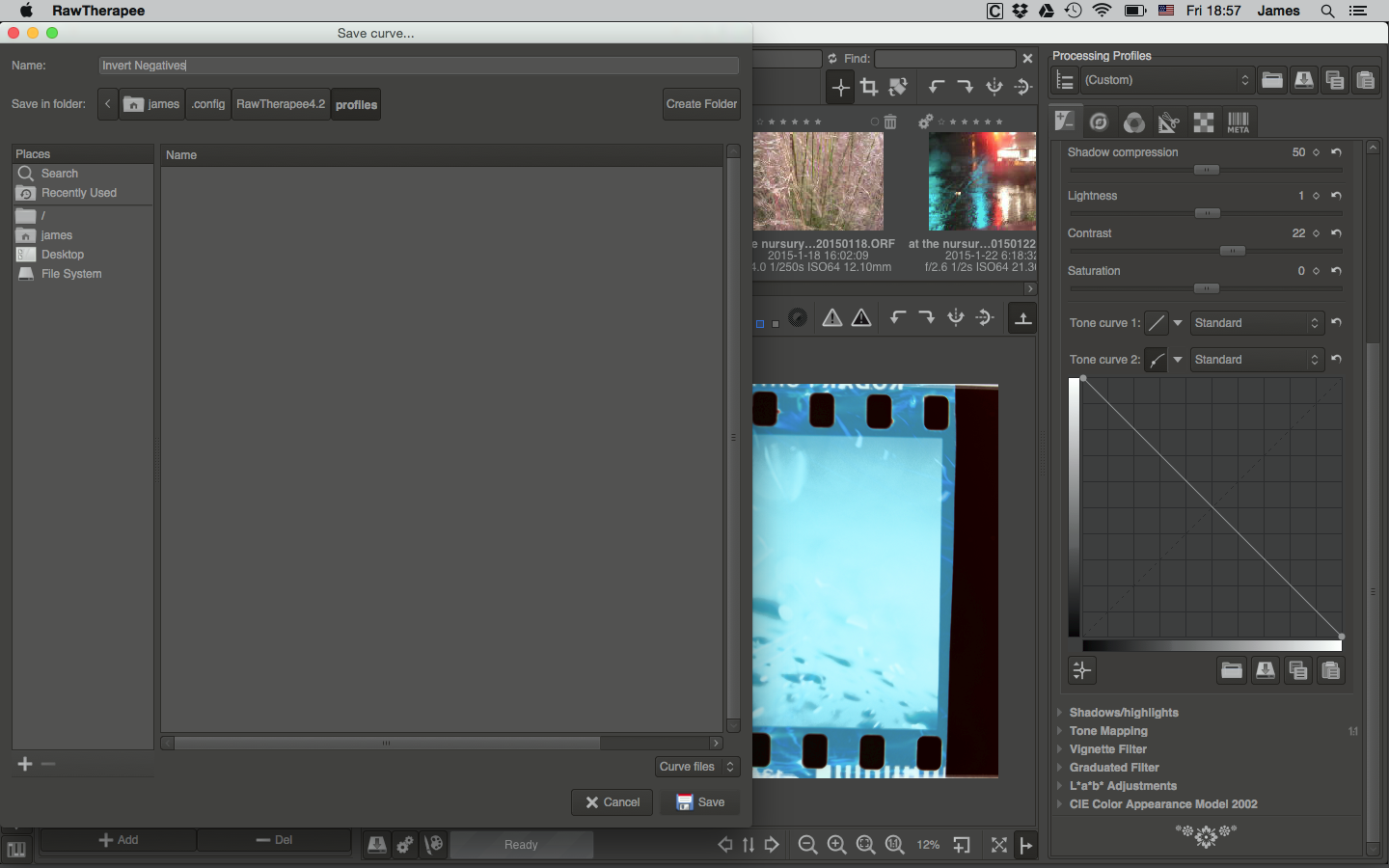Load a processing profile from file

point(1272,80)
